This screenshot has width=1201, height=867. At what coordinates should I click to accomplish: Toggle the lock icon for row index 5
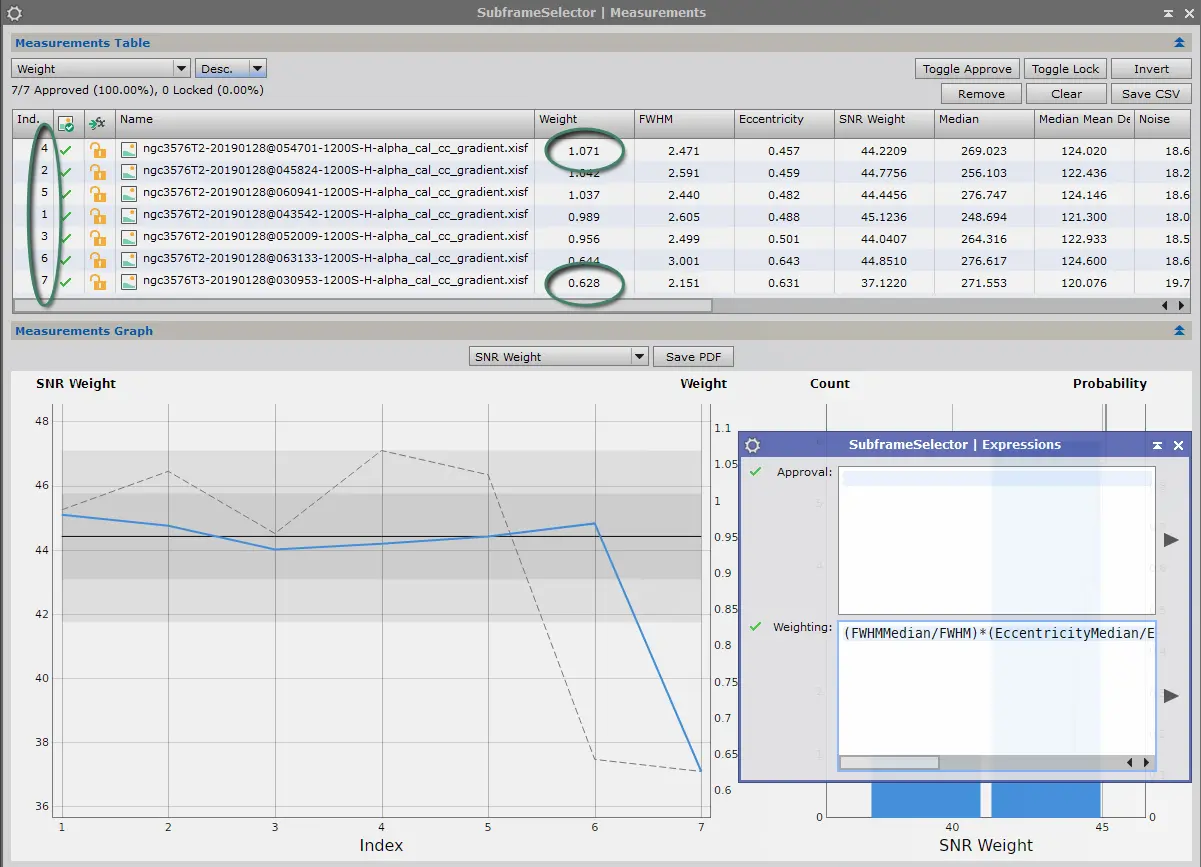pyautogui.click(x=98, y=194)
